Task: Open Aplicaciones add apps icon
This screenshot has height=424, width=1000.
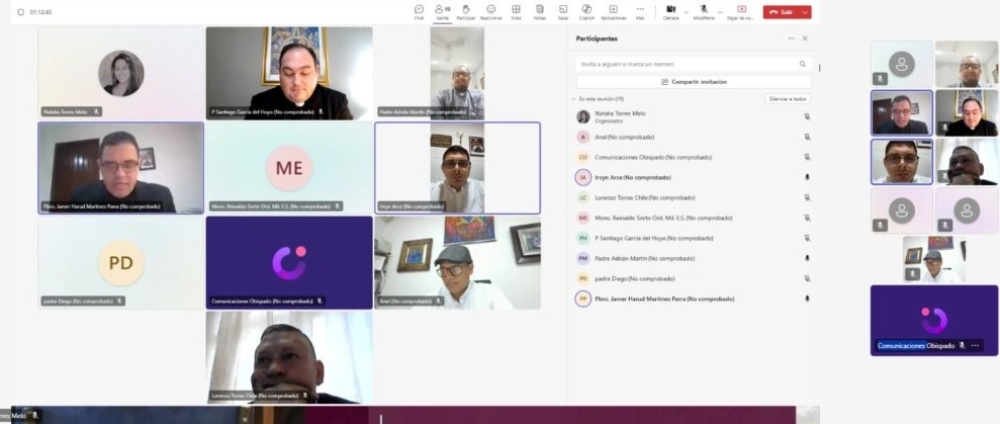Action: point(613,11)
